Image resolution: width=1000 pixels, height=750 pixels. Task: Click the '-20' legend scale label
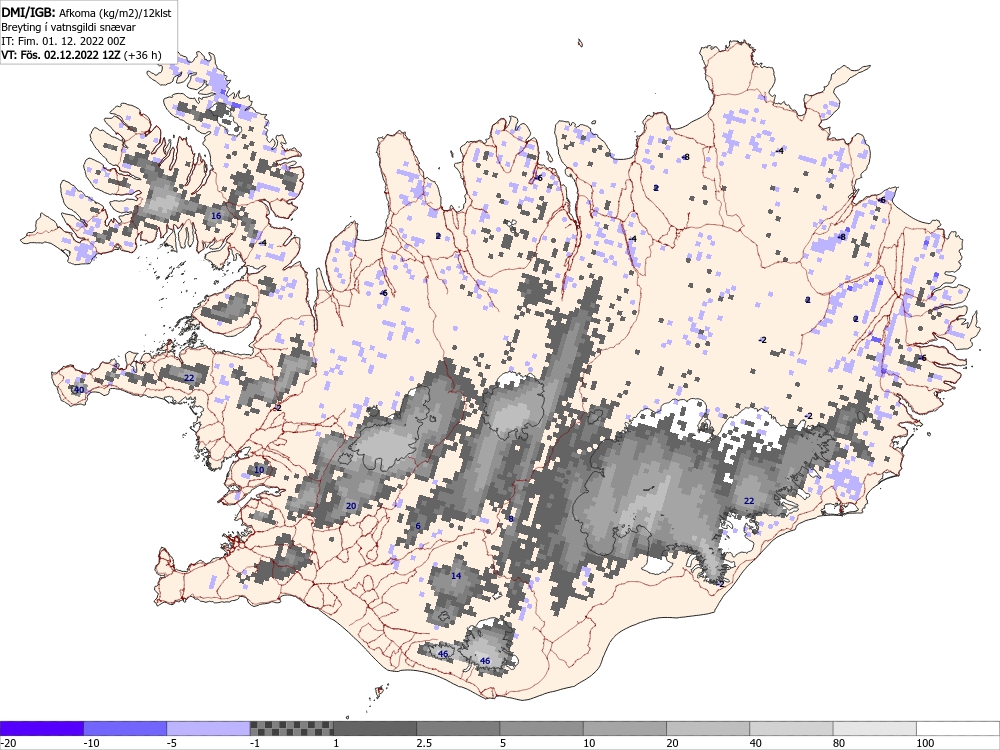coord(8,743)
